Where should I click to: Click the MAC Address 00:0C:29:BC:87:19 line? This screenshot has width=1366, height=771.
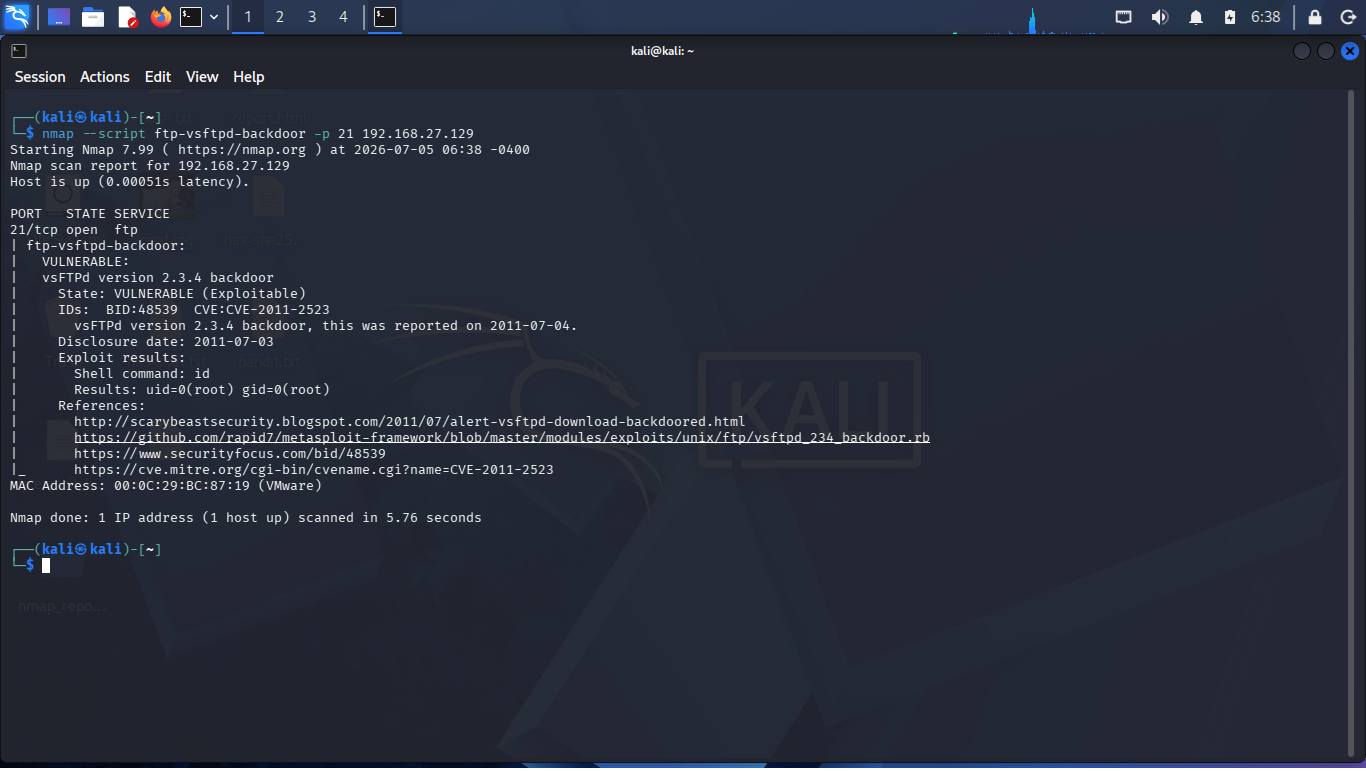tap(166, 486)
